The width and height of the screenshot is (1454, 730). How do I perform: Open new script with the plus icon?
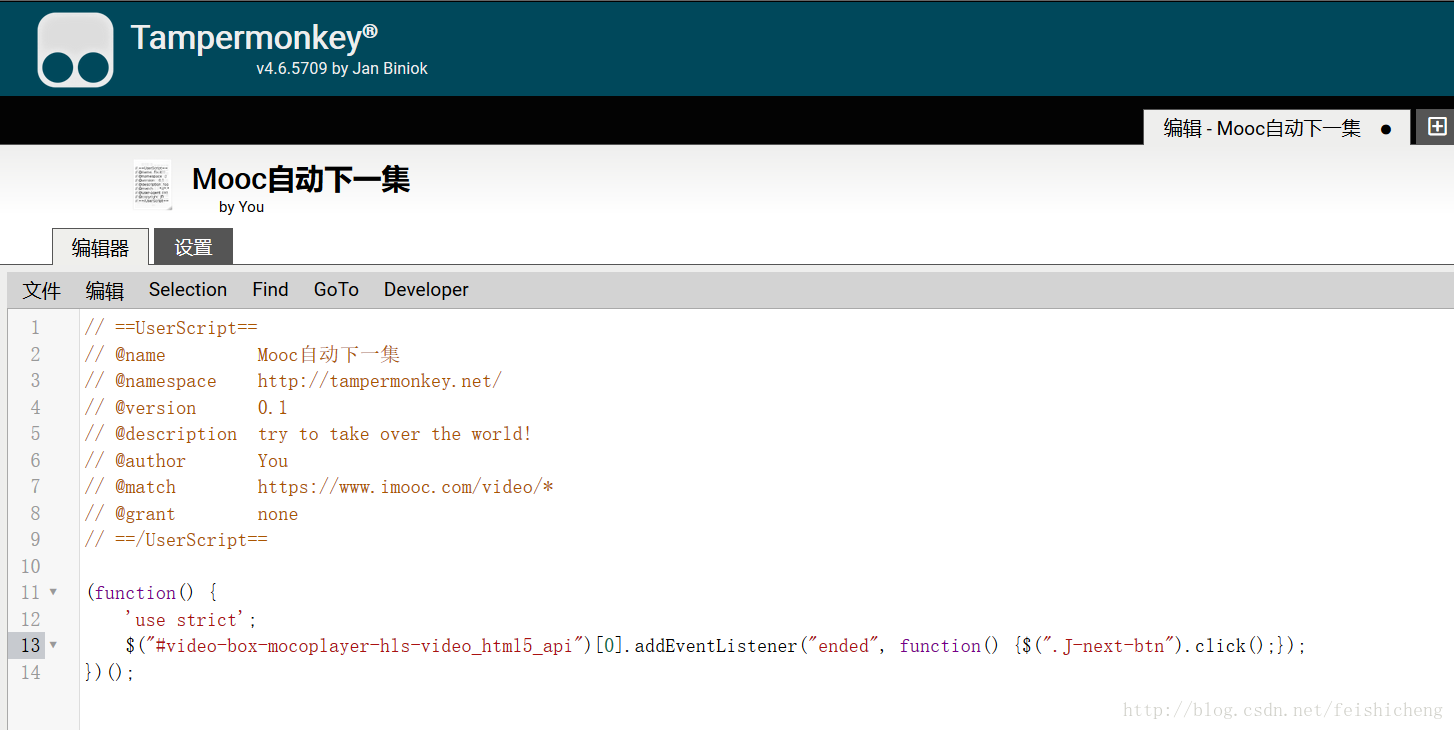(1437, 126)
